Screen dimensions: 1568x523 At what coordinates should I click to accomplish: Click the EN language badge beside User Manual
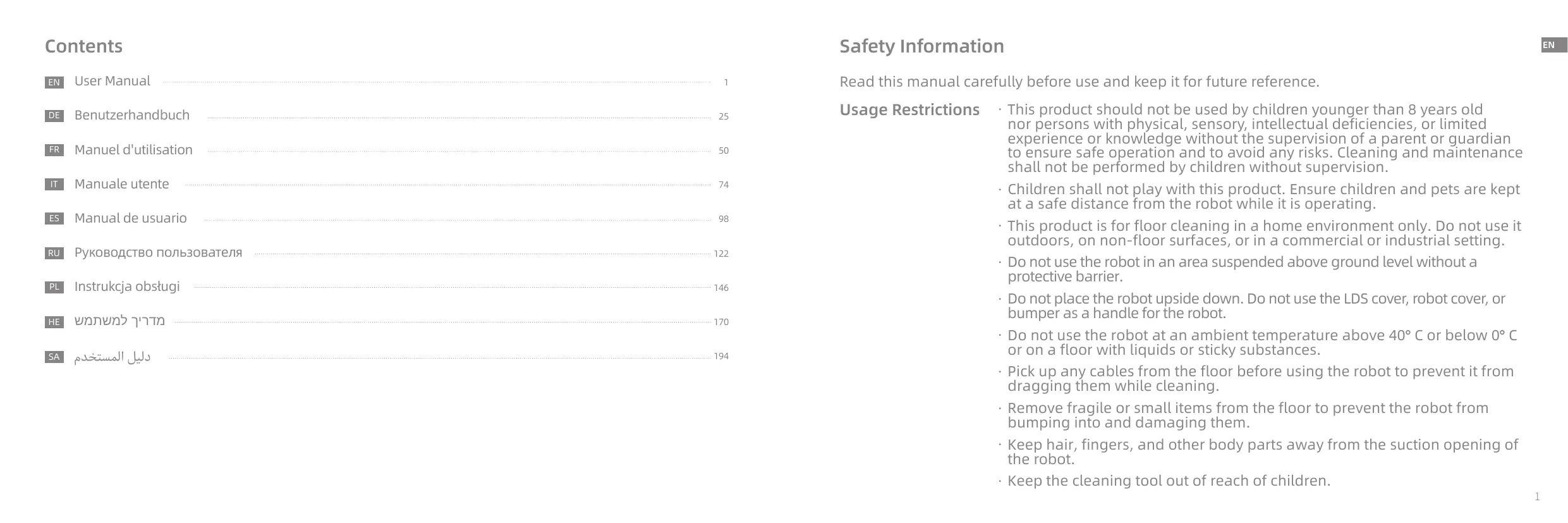(x=54, y=82)
